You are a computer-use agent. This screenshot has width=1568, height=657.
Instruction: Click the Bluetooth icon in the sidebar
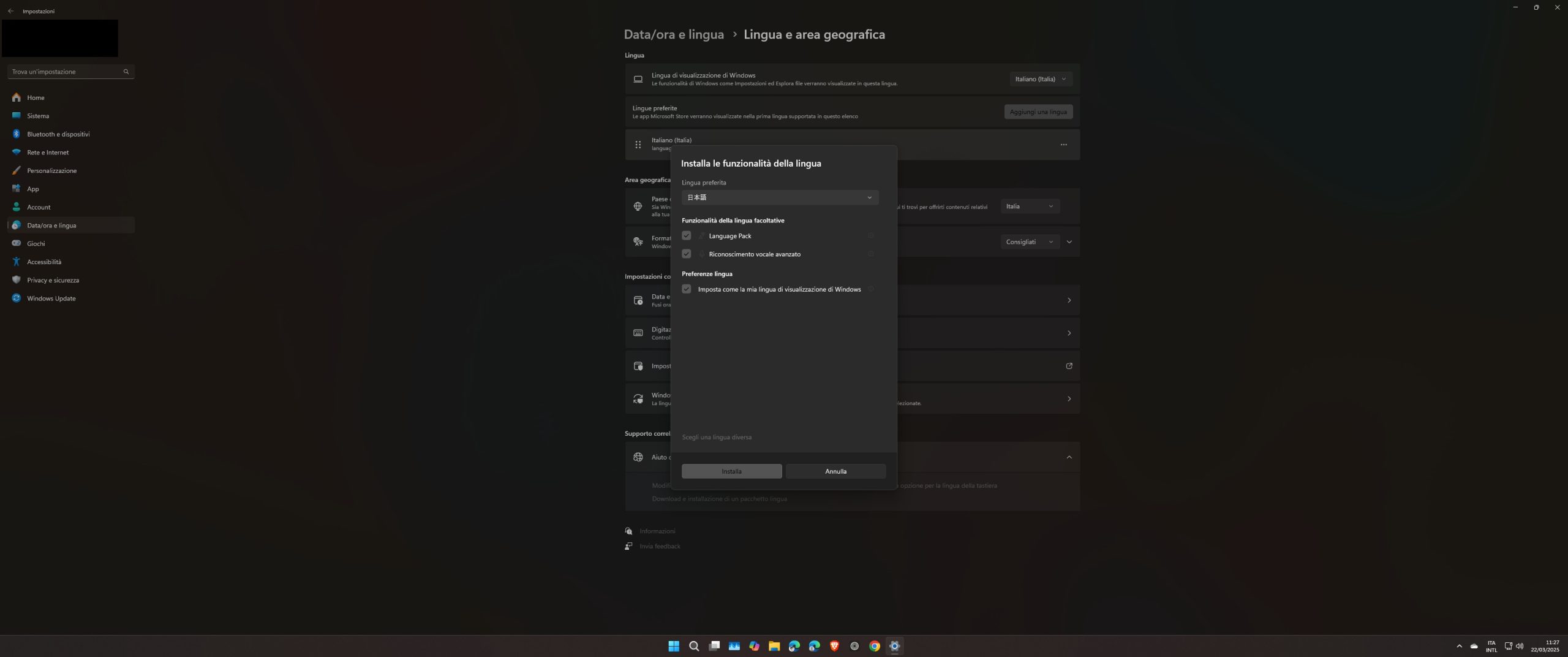pos(17,134)
